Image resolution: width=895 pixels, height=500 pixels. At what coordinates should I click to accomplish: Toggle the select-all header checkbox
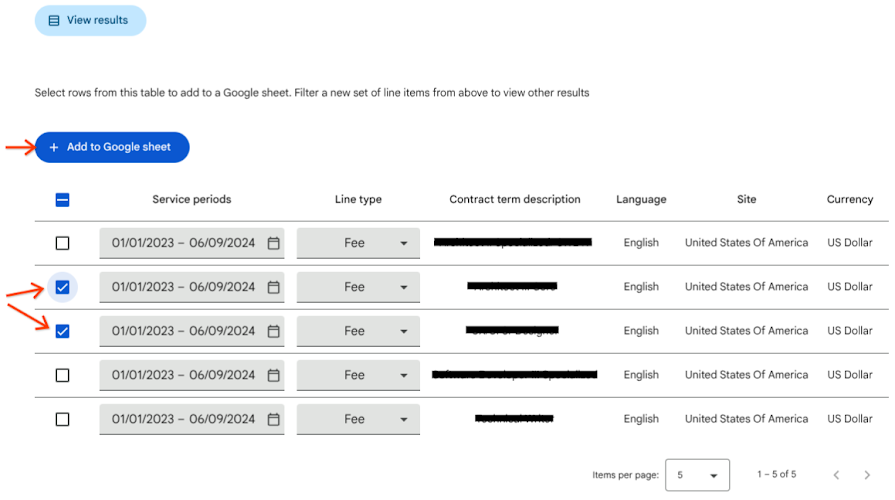pyautogui.click(x=62, y=200)
